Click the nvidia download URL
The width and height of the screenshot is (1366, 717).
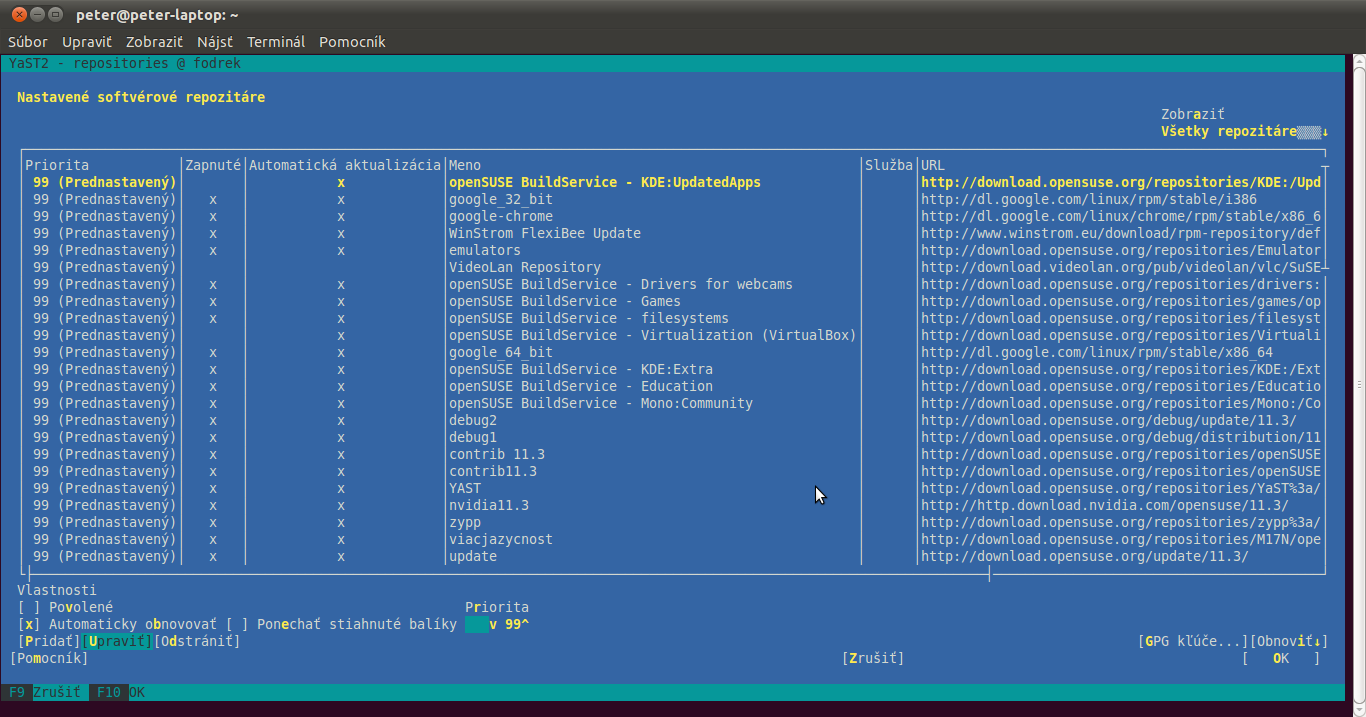pyautogui.click(x=1105, y=505)
